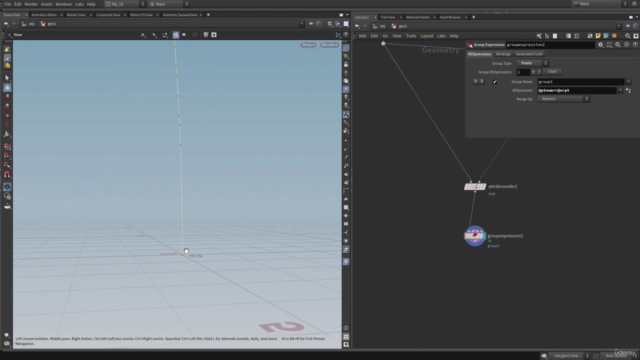640x360 pixels.
Task: Expand the VEXpression preset dropdown arrow
Action: tap(620, 90)
